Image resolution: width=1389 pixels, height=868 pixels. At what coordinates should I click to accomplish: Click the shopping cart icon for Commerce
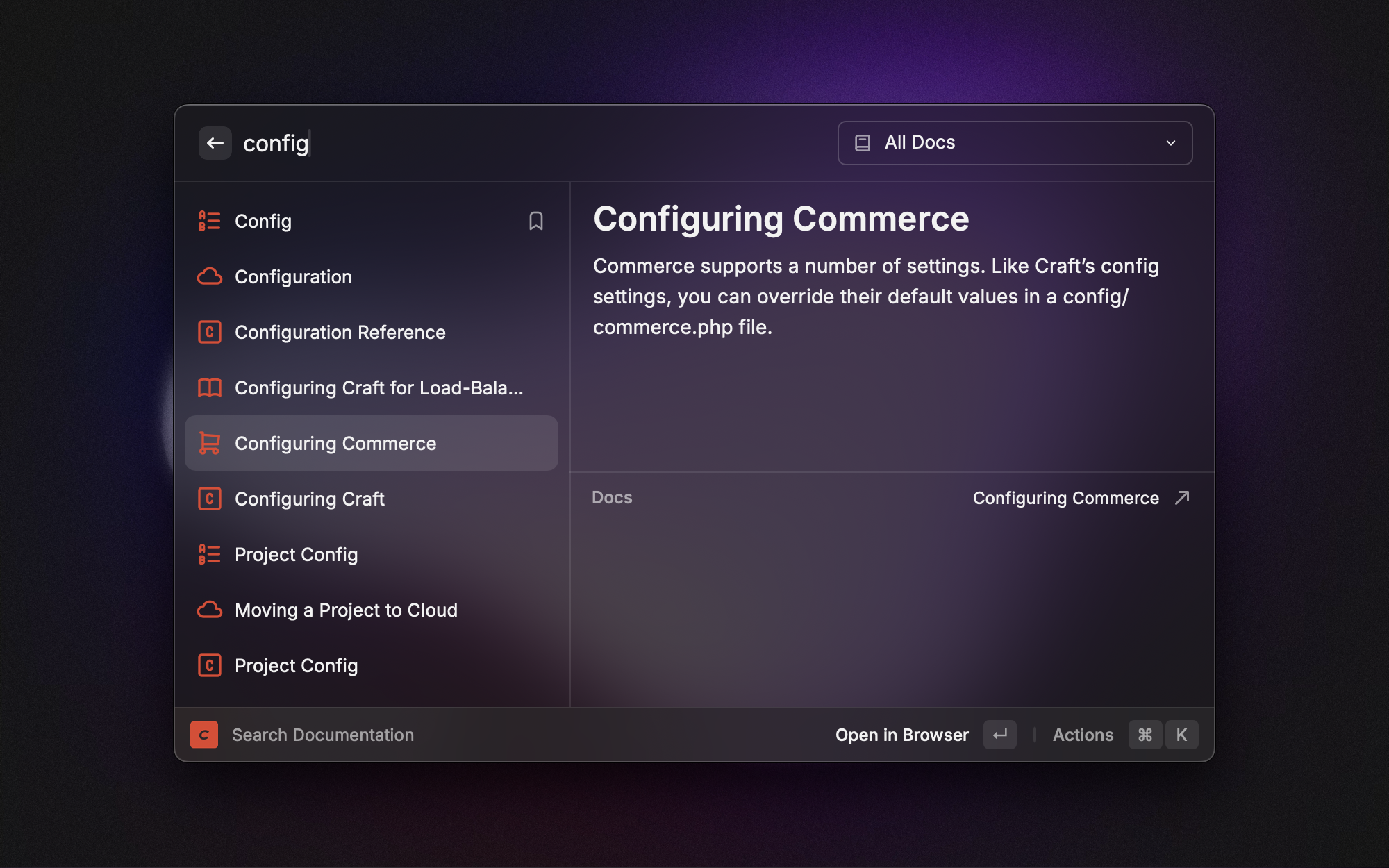pos(209,443)
